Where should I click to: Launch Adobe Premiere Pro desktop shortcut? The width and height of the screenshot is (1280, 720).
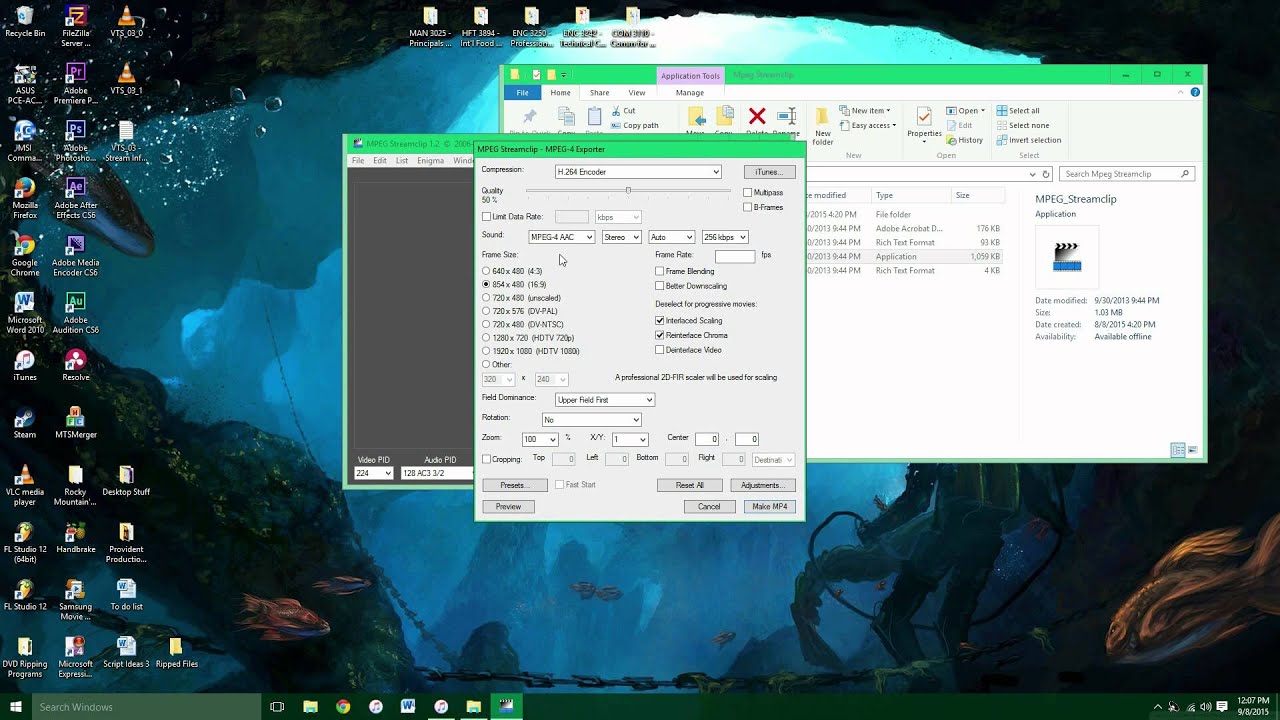click(x=75, y=83)
